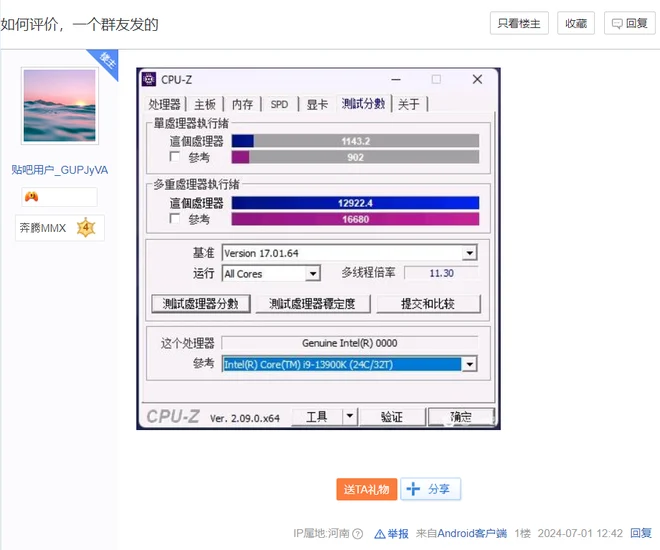
Task: Click the 1楼 floor label
Action: click(x=522, y=534)
